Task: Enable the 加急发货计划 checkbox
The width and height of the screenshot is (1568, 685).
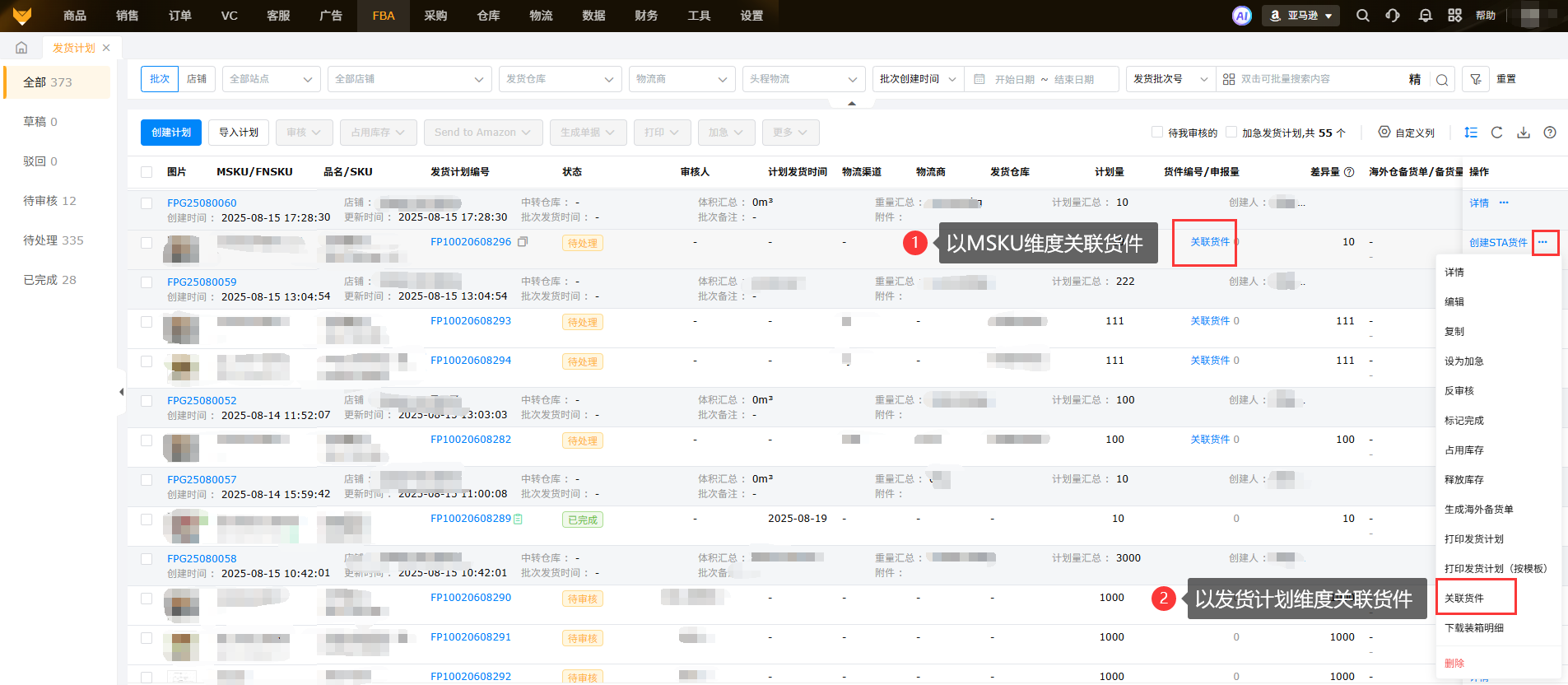Action: (x=1231, y=133)
